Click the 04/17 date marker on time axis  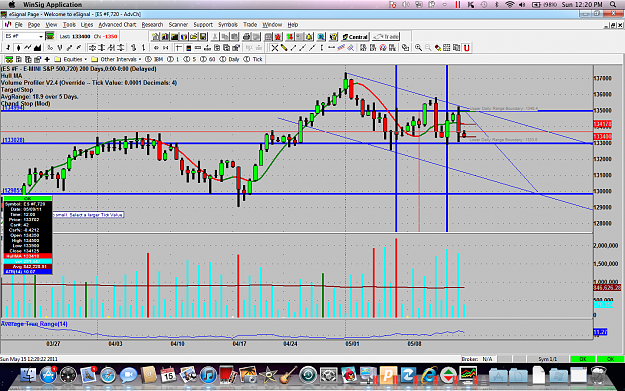239,344
